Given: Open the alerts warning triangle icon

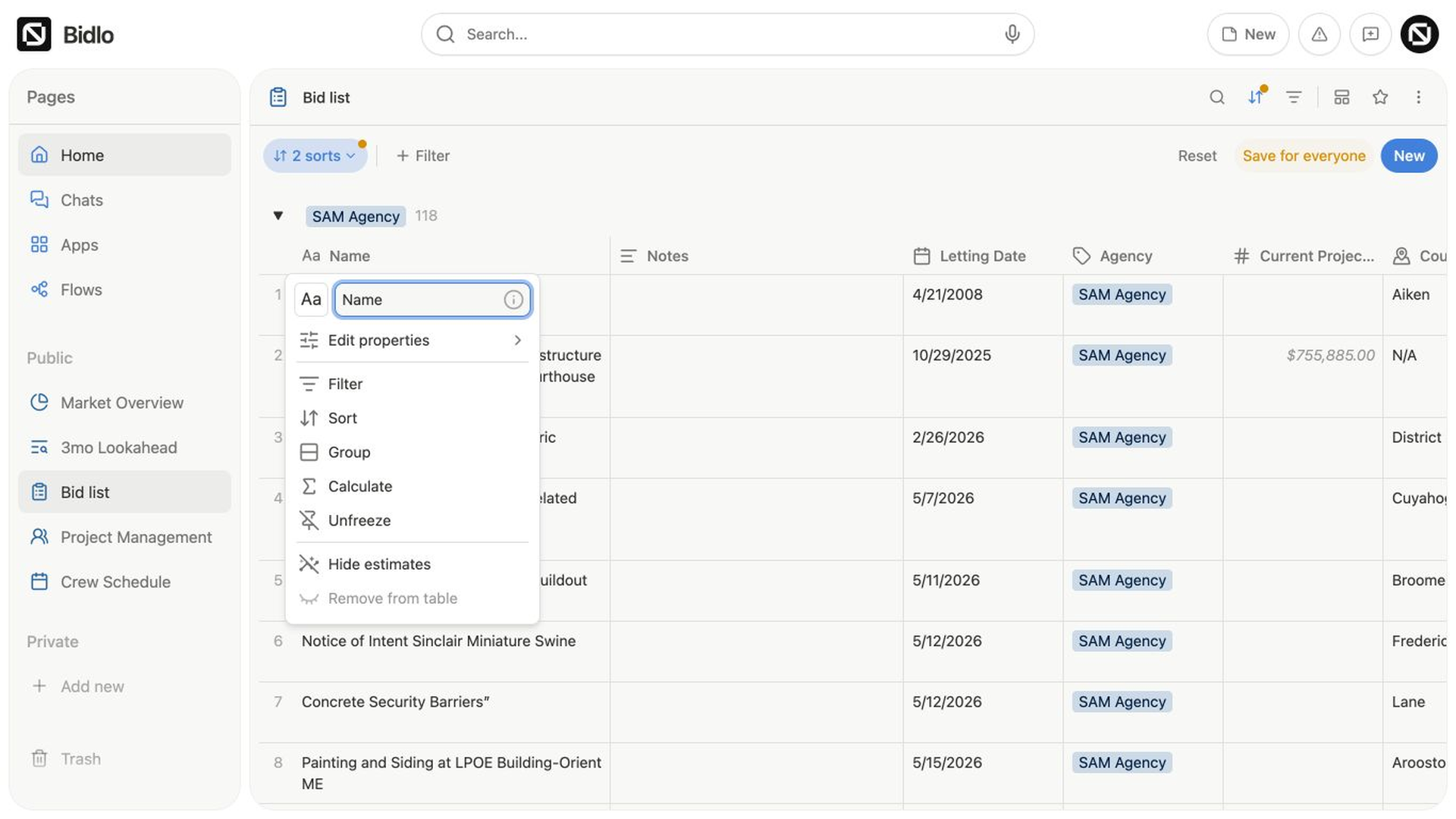Looking at the screenshot, I should point(1319,34).
